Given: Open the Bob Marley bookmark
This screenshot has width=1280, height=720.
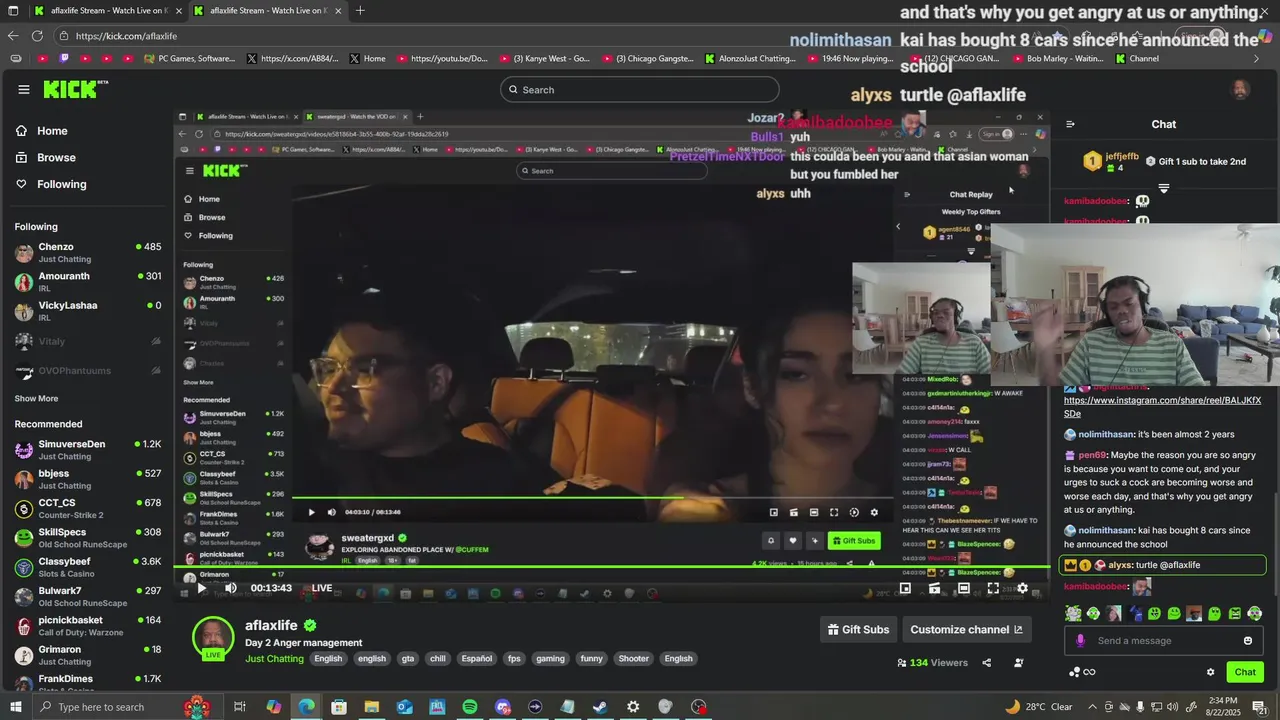Looking at the screenshot, I should (1056, 59).
